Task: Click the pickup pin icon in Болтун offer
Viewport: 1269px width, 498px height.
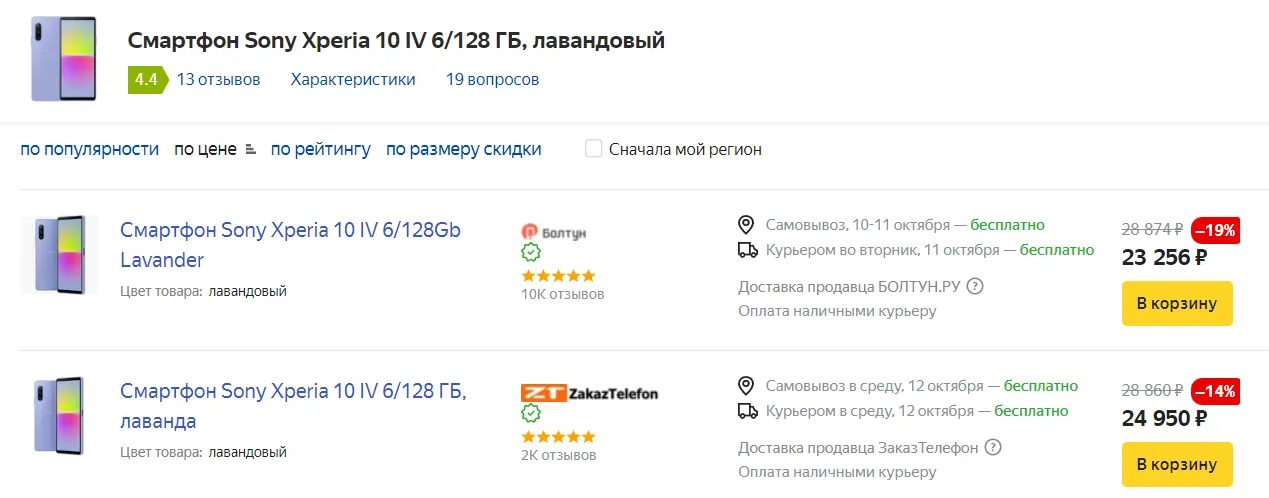Action: (x=746, y=224)
